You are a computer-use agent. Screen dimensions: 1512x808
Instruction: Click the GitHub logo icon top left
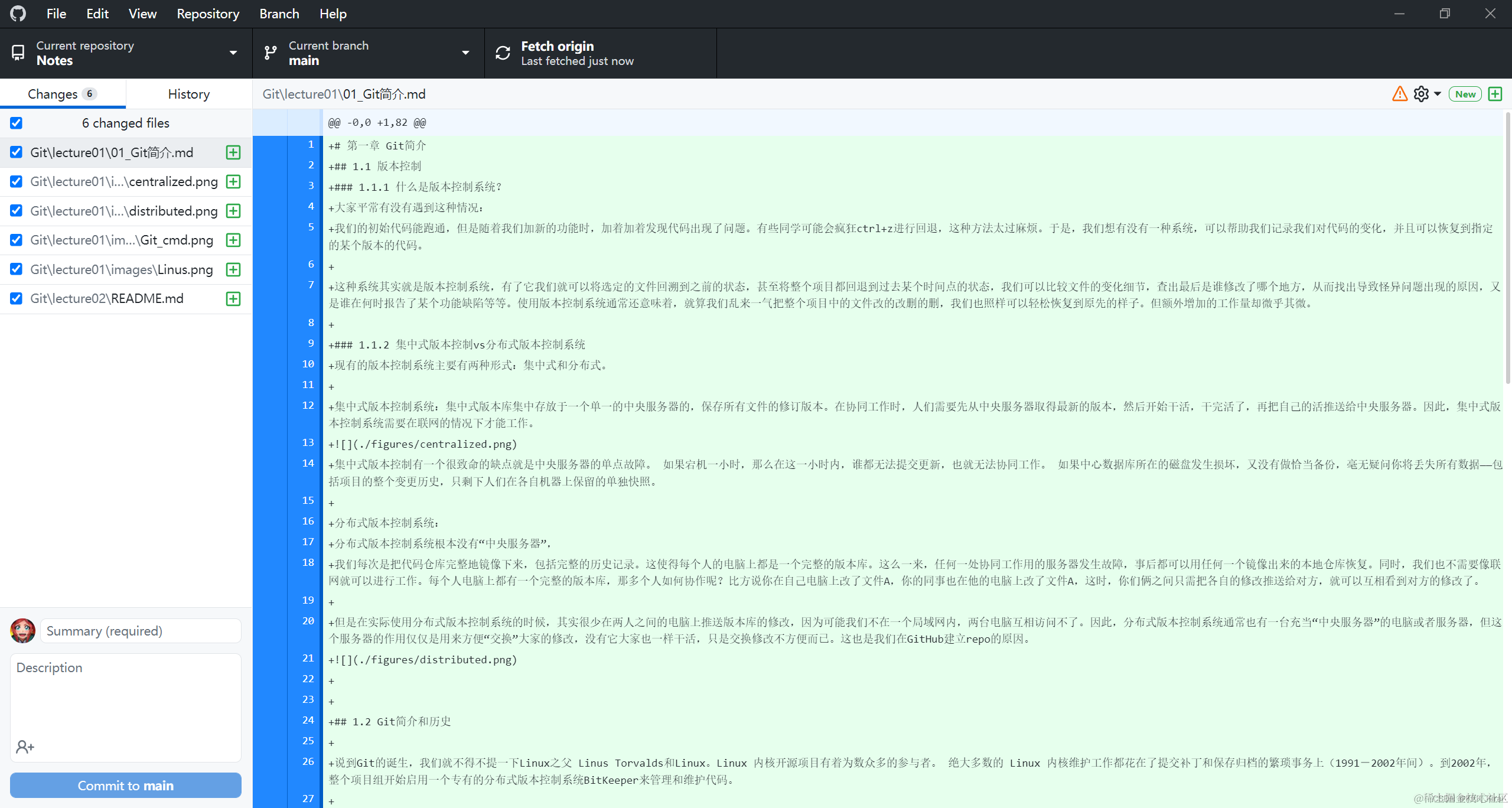pos(17,13)
